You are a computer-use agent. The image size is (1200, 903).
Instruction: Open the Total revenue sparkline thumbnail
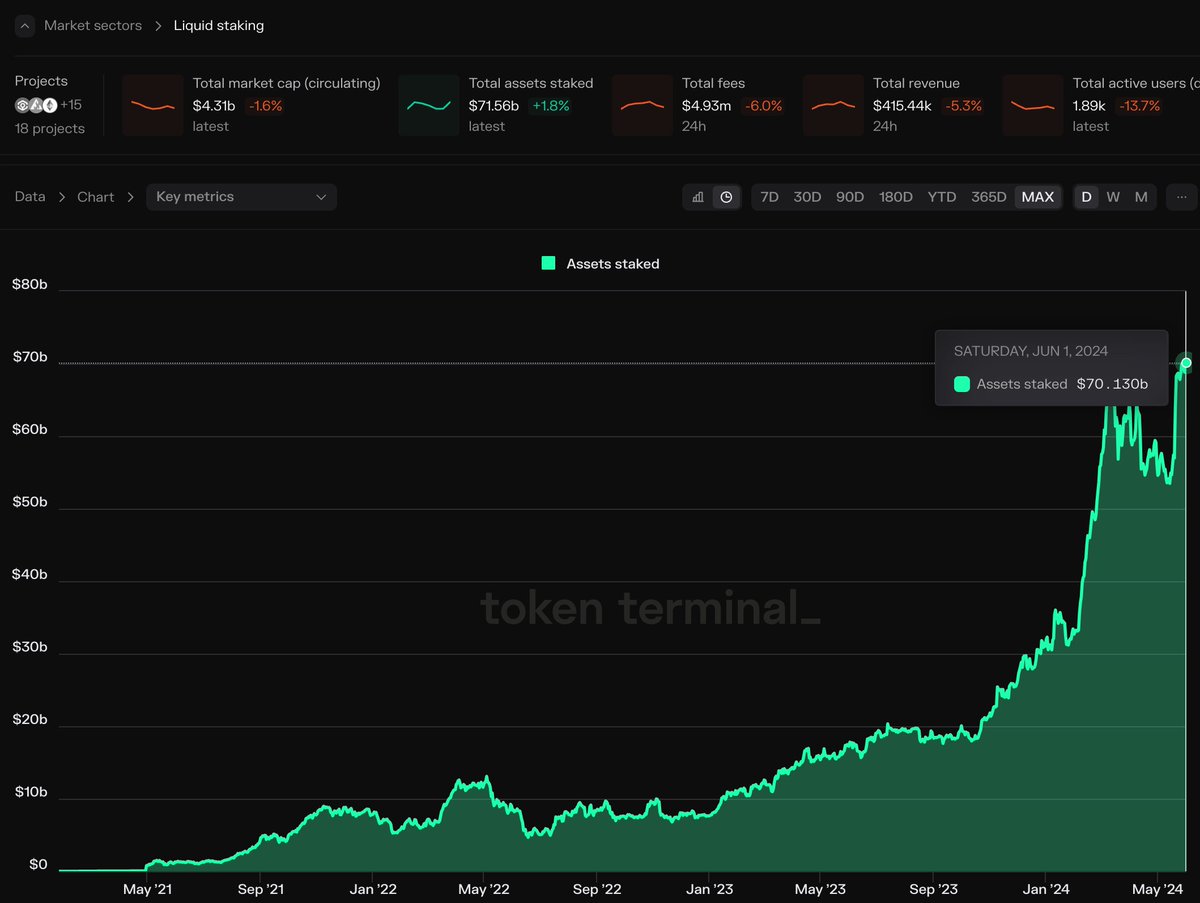[833, 105]
